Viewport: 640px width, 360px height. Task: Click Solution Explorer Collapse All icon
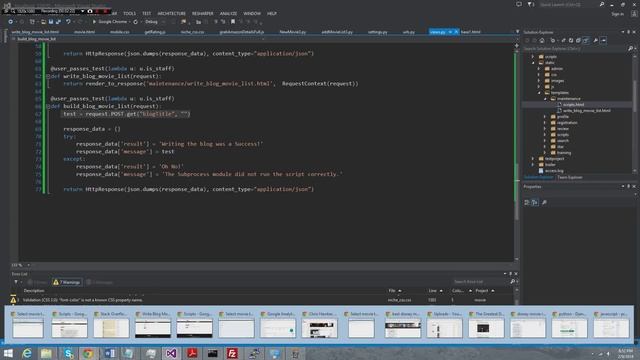[x=578, y=40]
